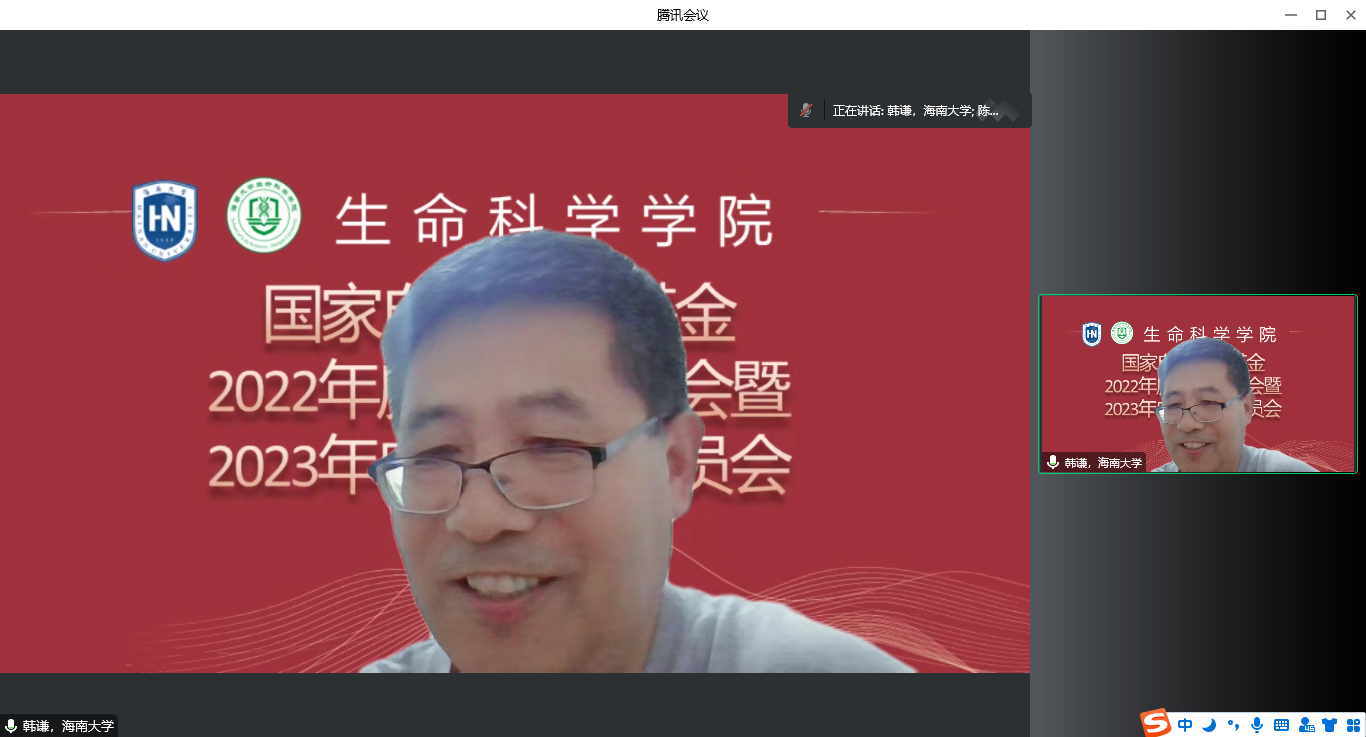Image resolution: width=1366 pixels, height=737 pixels.
Task: Open the Sogou soft keyboard
Action: click(1281, 725)
